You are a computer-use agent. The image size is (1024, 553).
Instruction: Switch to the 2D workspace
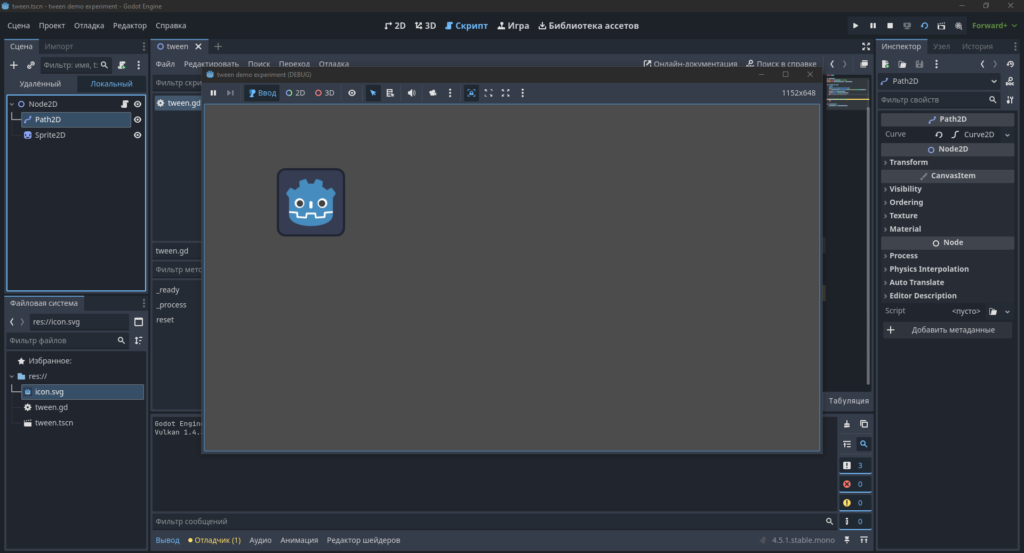point(394,26)
